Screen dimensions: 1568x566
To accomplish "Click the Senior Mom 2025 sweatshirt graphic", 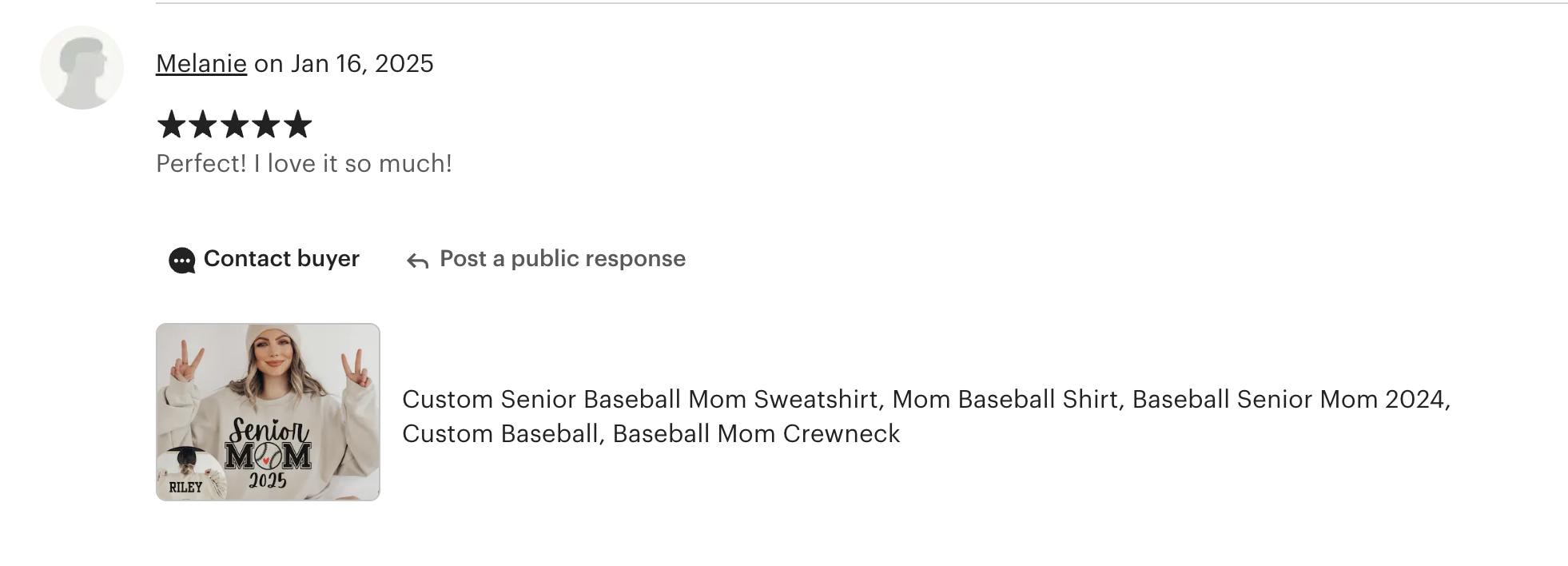I will (268, 452).
